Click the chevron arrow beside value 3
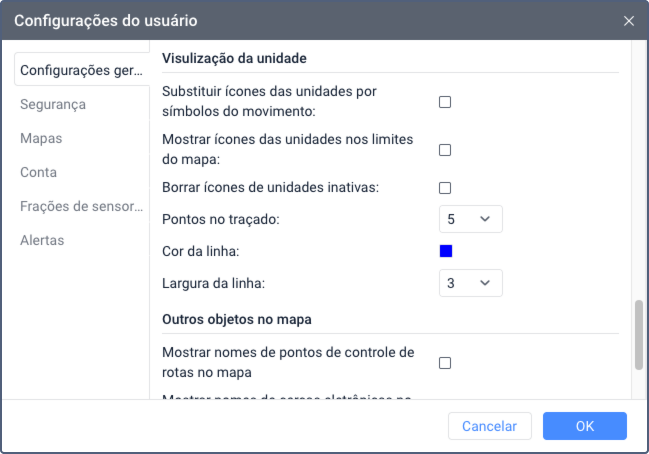The width and height of the screenshot is (649, 454). (485, 283)
